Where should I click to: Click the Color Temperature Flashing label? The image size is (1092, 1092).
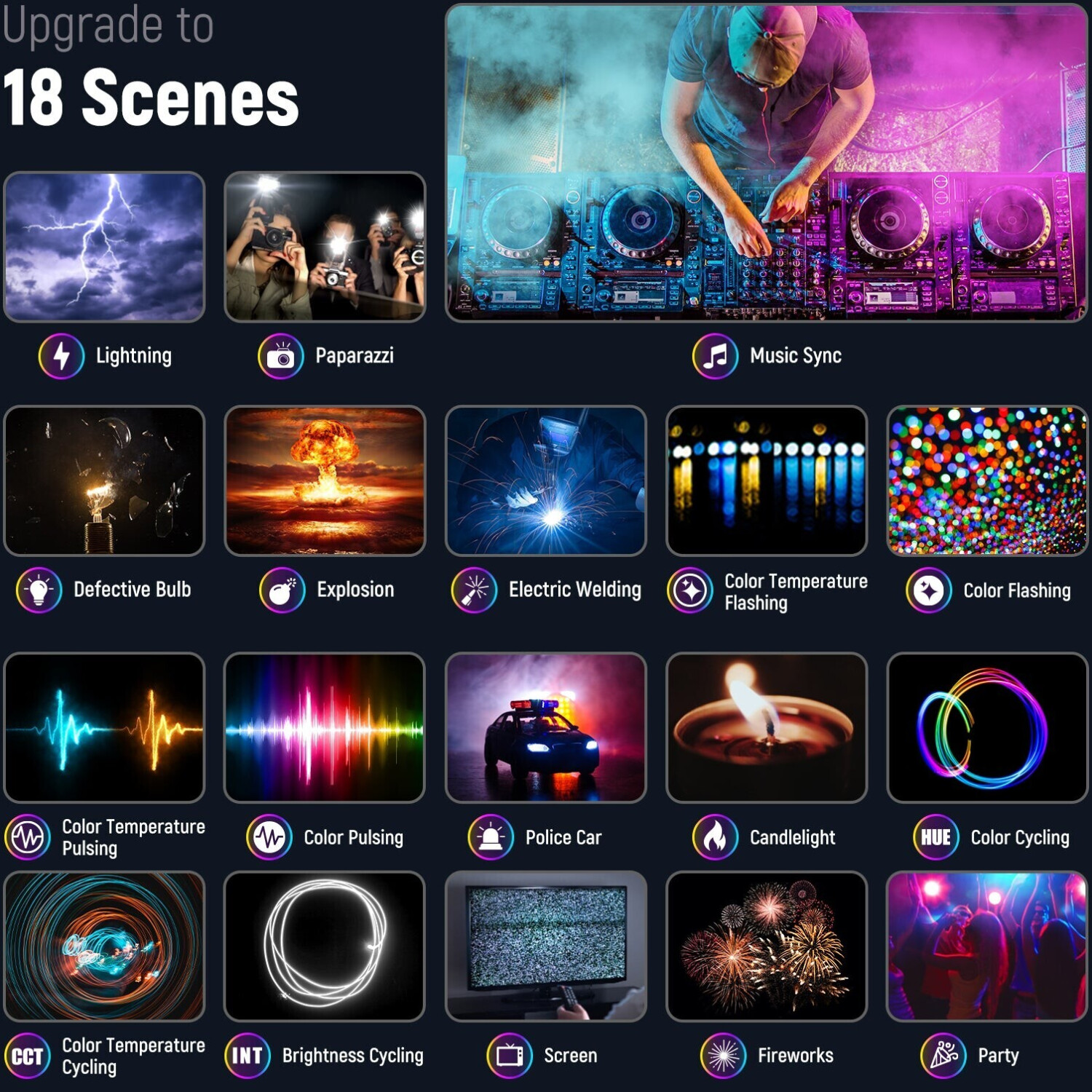pyautogui.click(x=796, y=592)
